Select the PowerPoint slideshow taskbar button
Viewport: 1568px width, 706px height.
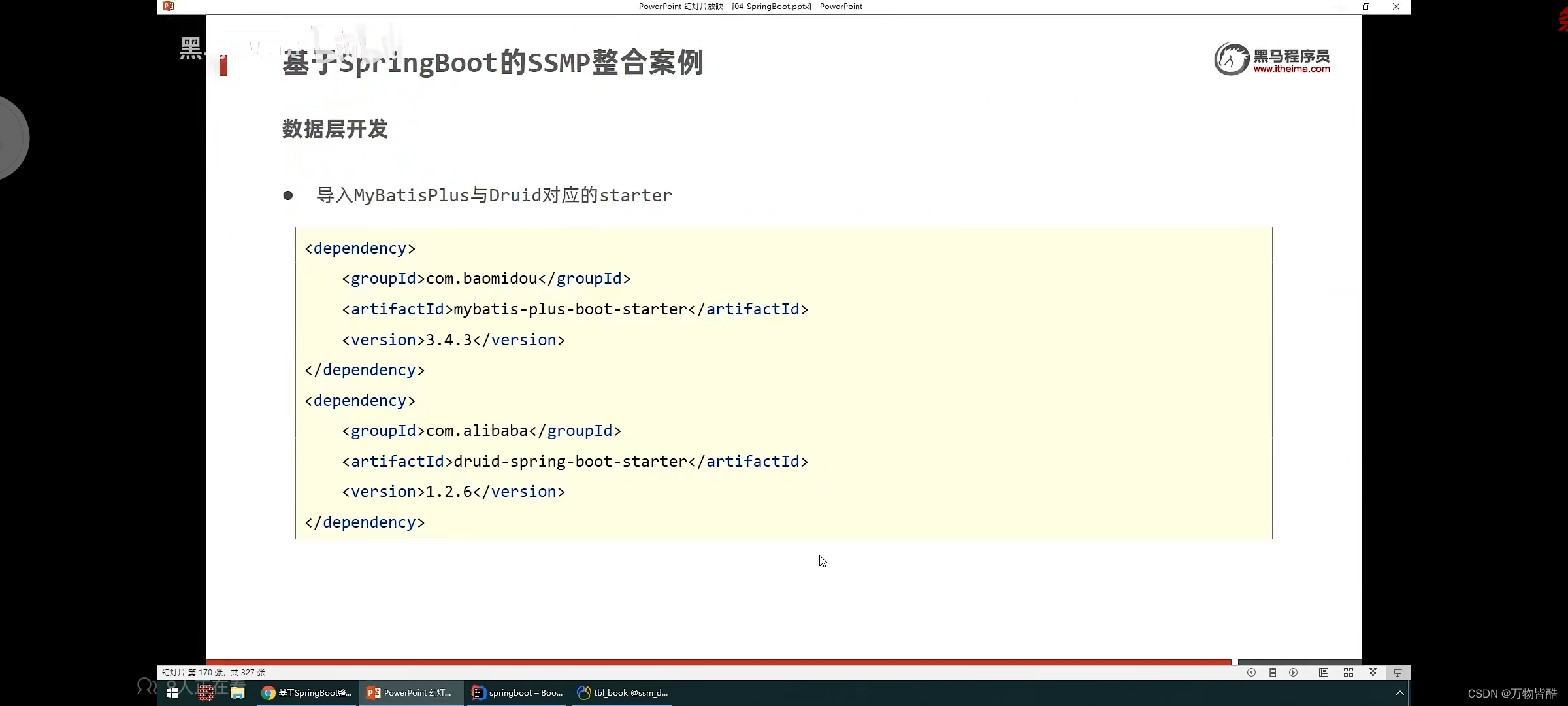tap(411, 692)
